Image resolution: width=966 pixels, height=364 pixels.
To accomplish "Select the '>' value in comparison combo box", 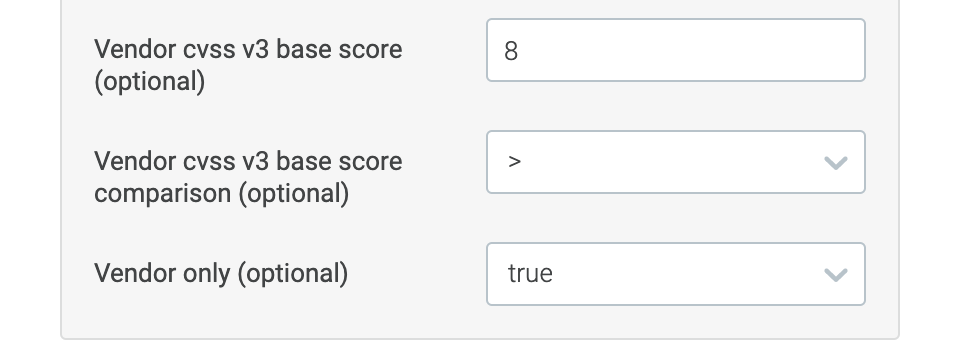I will click(x=514, y=162).
